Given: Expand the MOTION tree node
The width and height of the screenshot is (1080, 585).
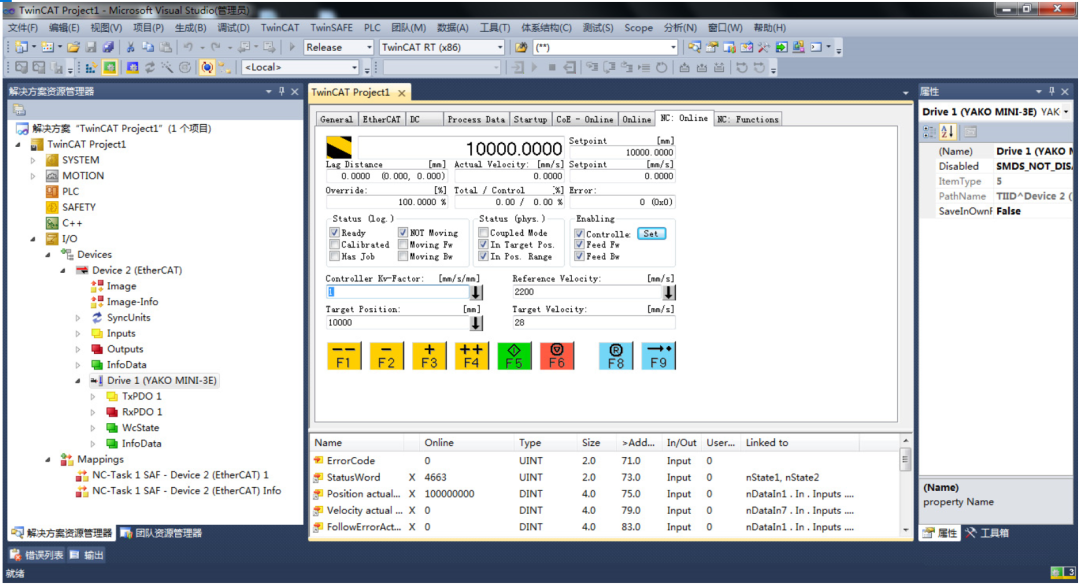Looking at the screenshot, I should pyautogui.click(x=33, y=176).
